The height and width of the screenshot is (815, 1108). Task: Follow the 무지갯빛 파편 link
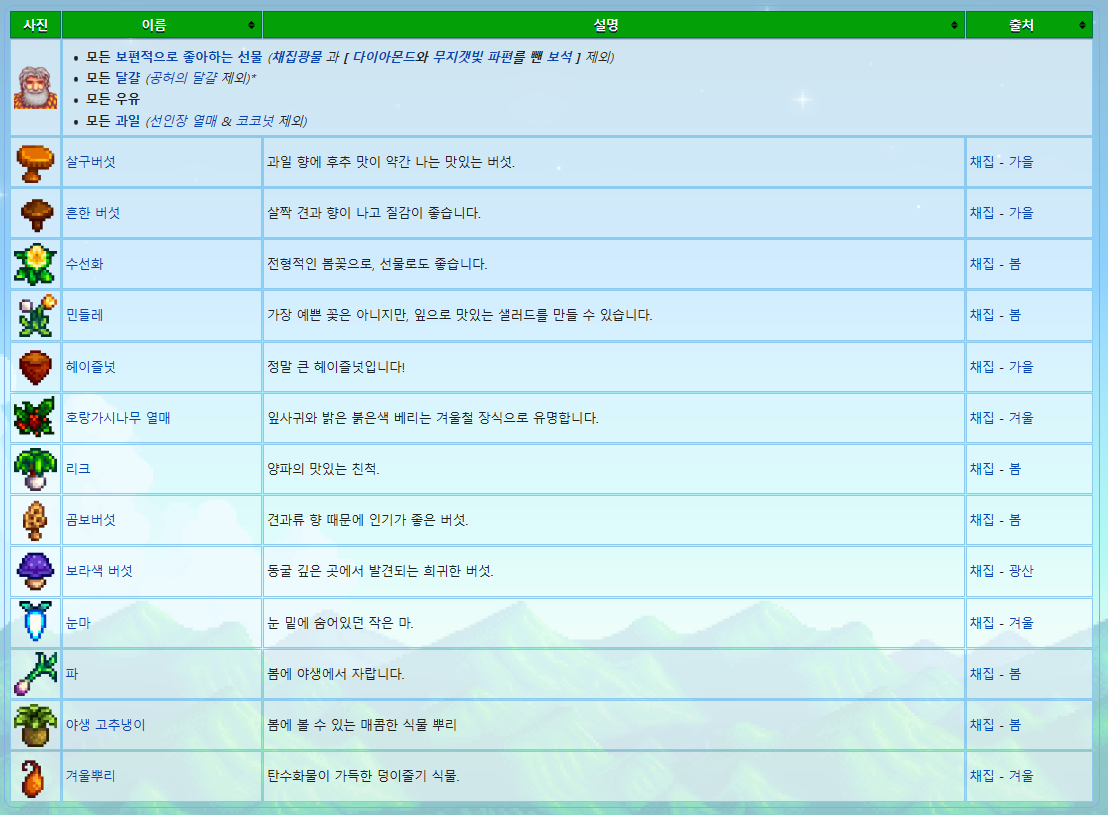pyautogui.click(x=473, y=57)
